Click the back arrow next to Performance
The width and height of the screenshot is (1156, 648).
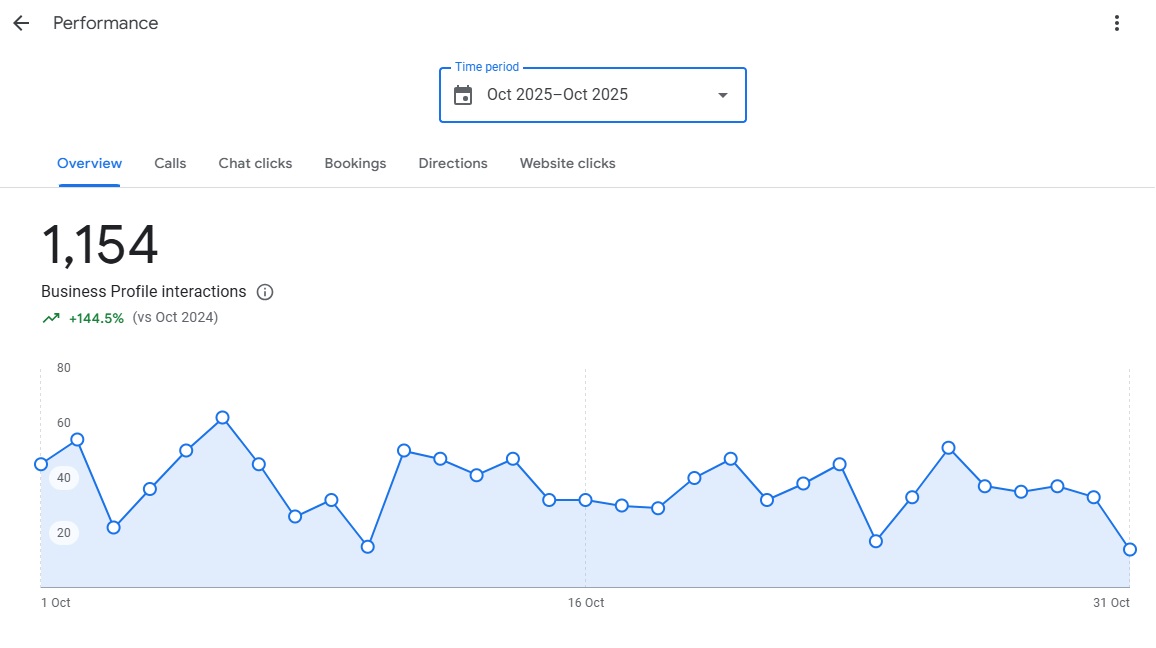pos(21,22)
